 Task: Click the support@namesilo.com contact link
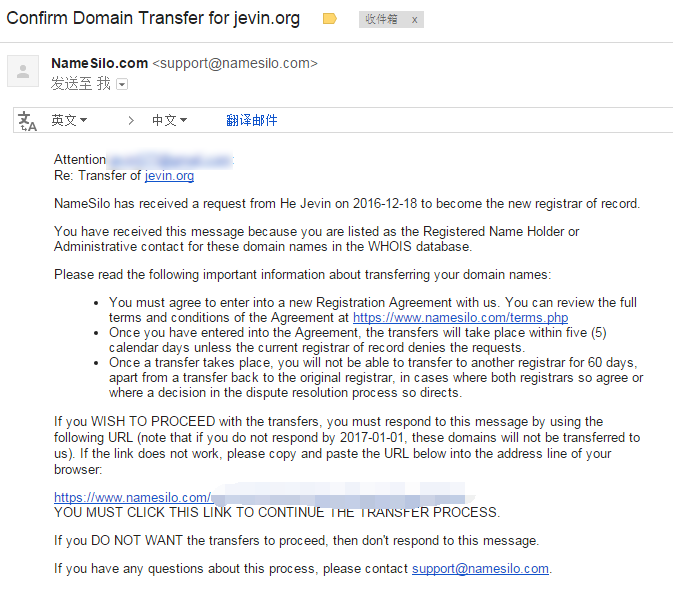(x=480, y=568)
